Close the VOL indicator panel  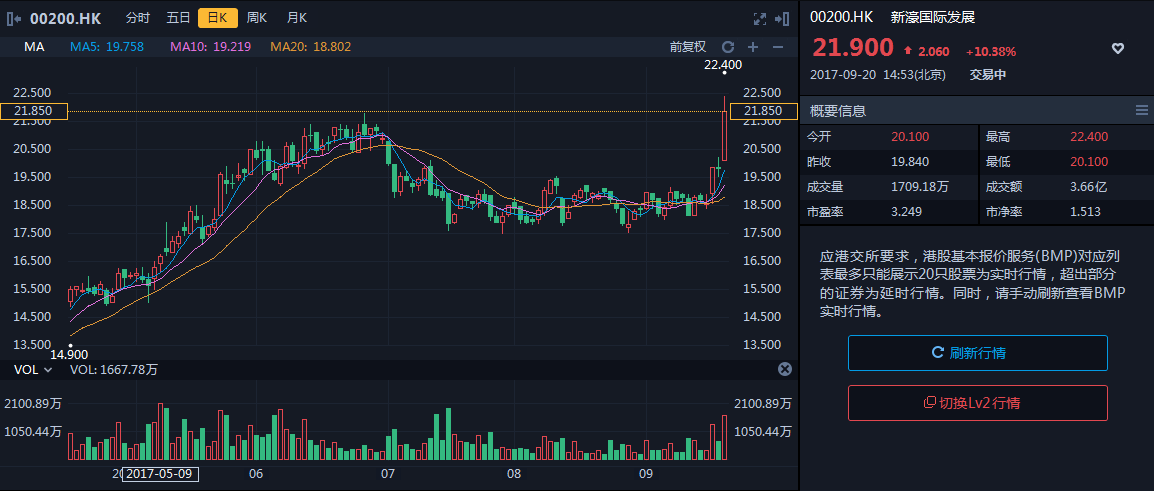click(x=784, y=369)
